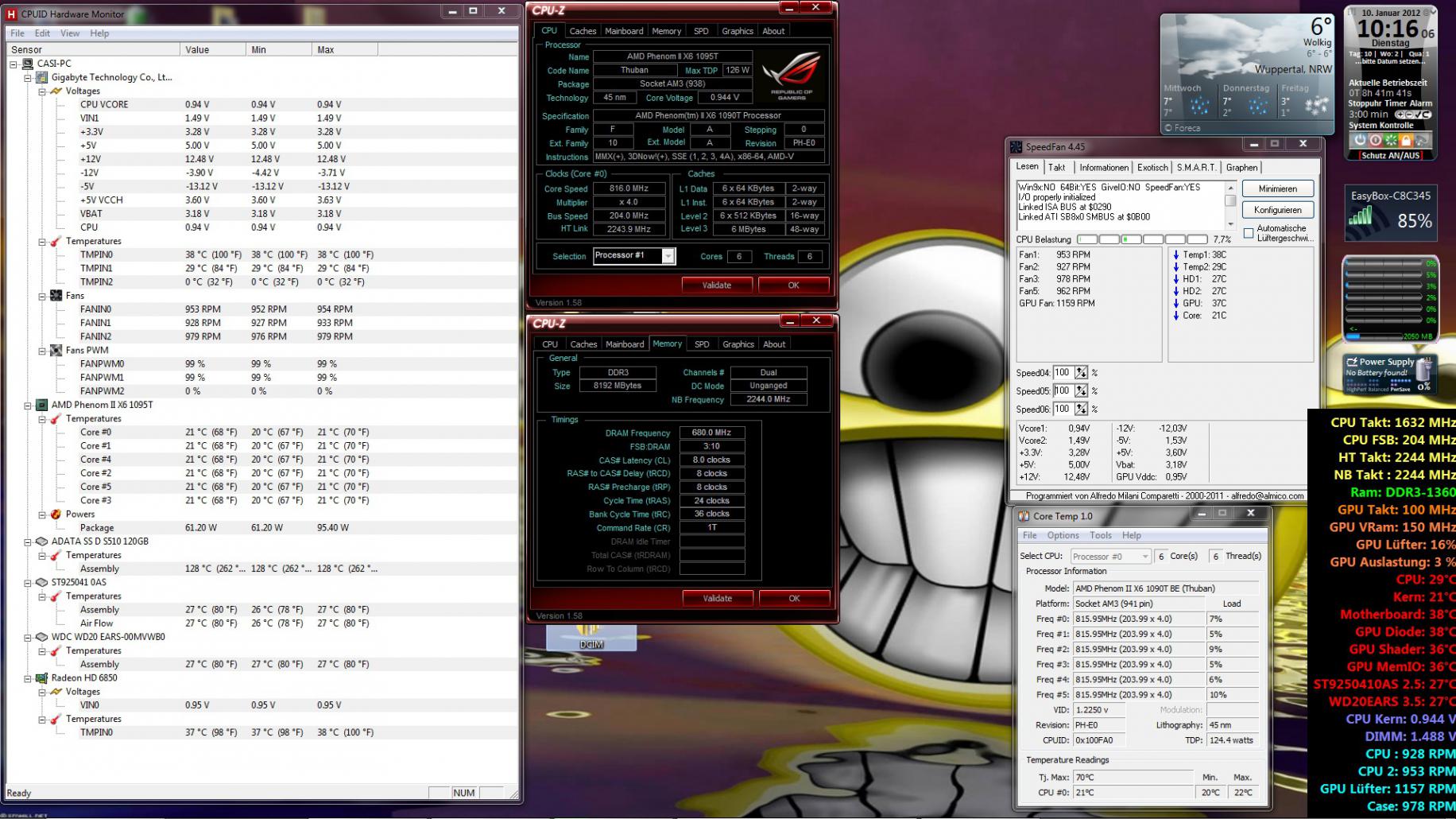Open the Processor #1 selection dropdown in CPU-Z
The image size is (1456, 819).
point(668,256)
